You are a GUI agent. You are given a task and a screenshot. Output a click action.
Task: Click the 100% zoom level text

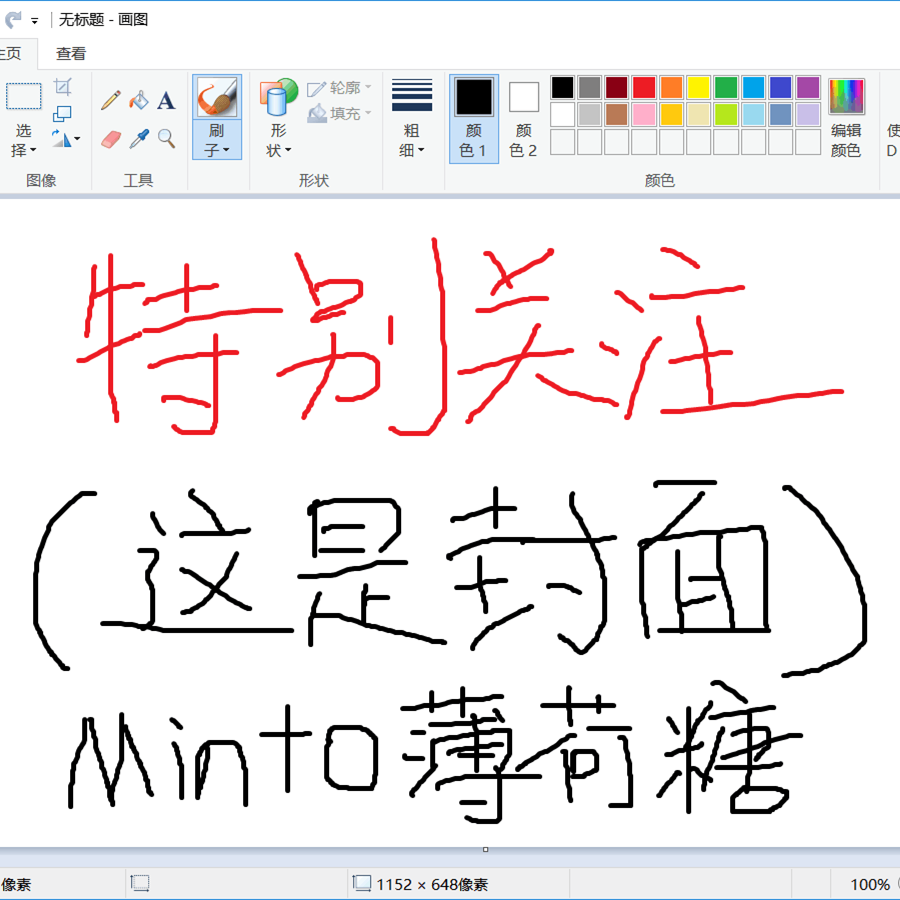click(870, 885)
